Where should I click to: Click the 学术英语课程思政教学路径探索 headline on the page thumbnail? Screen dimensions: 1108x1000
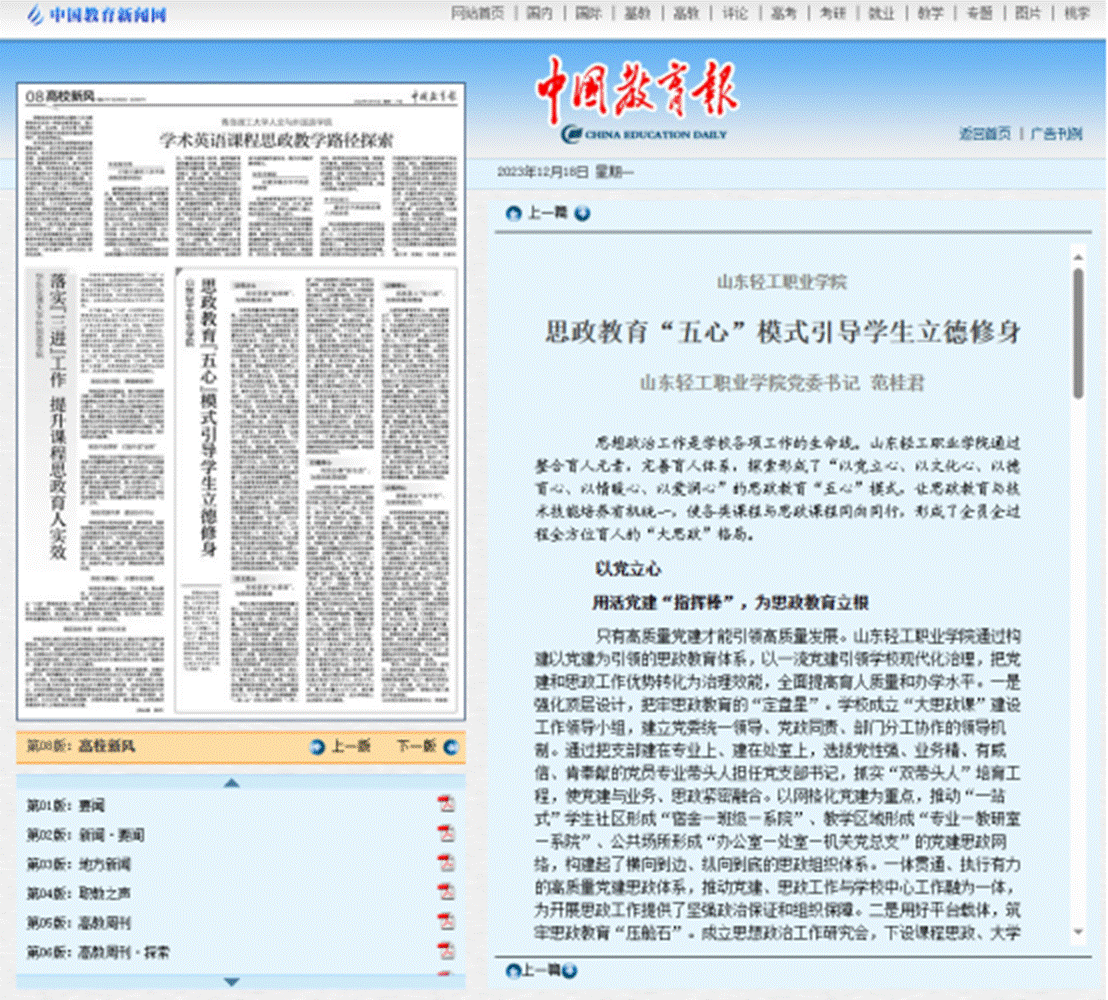coord(277,139)
